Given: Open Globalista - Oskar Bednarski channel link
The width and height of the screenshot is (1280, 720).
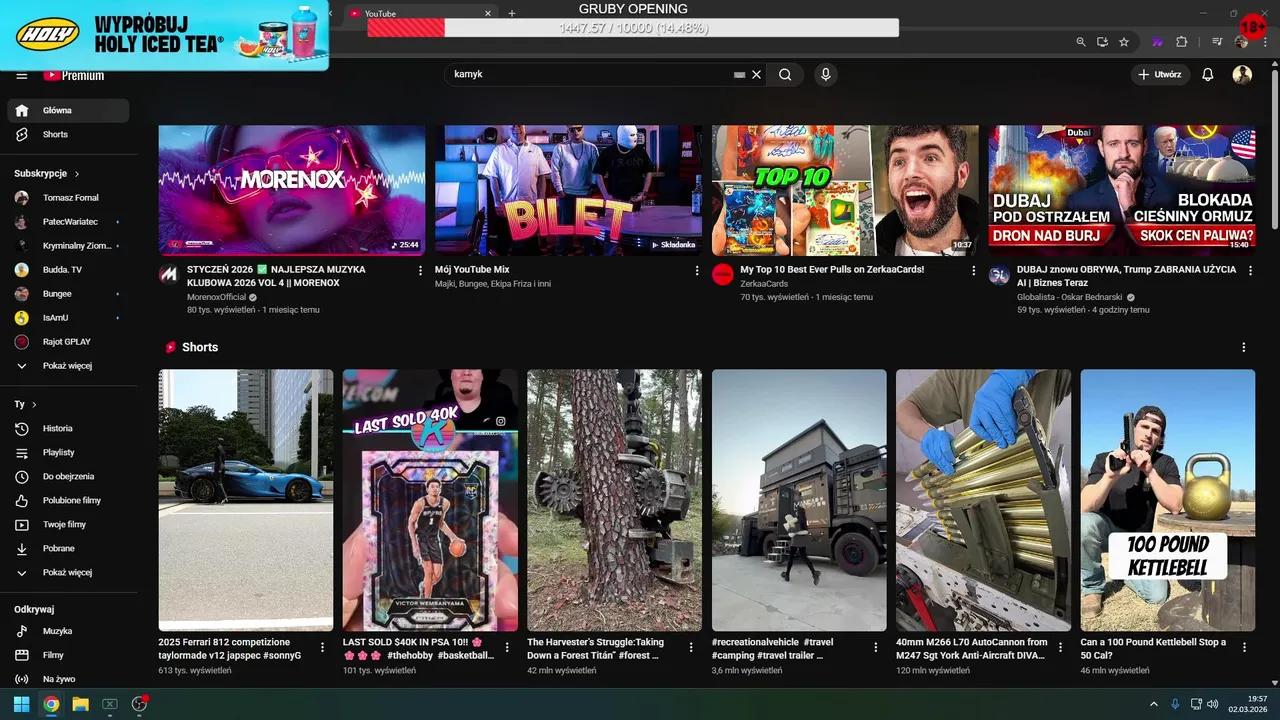Looking at the screenshot, I should pos(1070,297).
